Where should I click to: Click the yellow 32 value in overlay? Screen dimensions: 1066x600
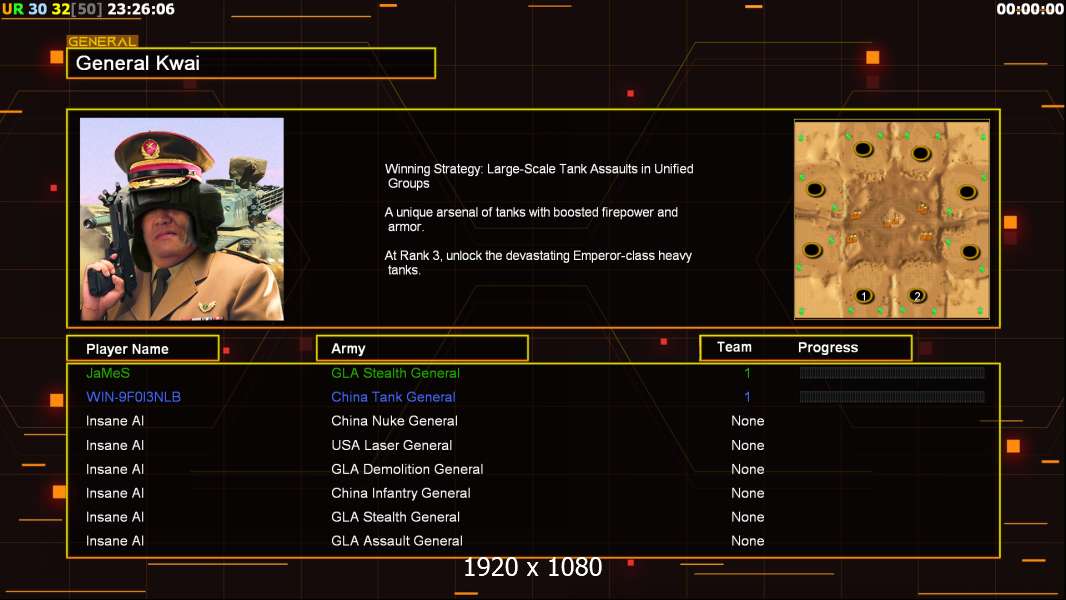61,9
